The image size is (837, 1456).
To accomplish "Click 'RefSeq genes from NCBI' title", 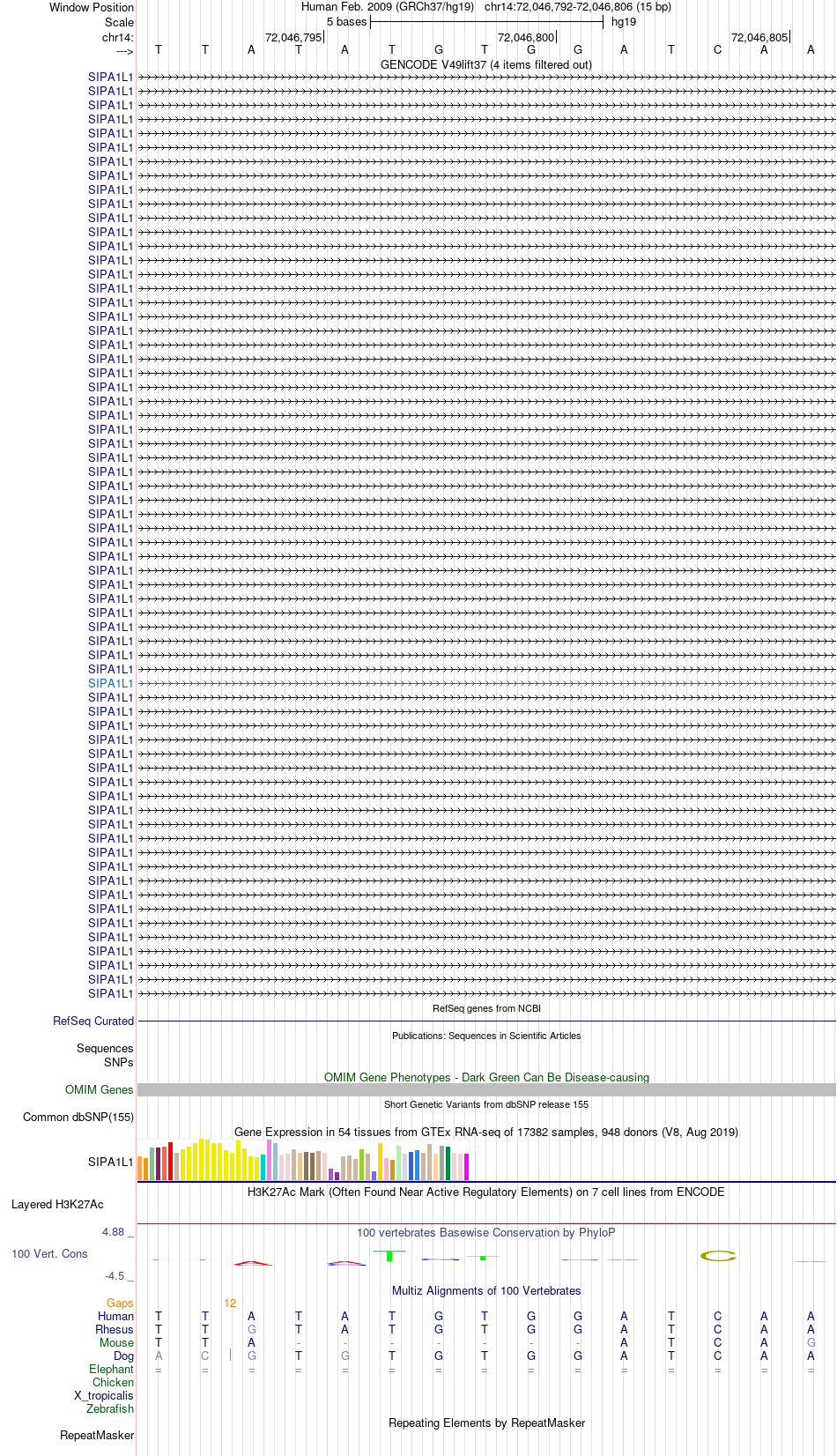I will tap(486, 1008).
